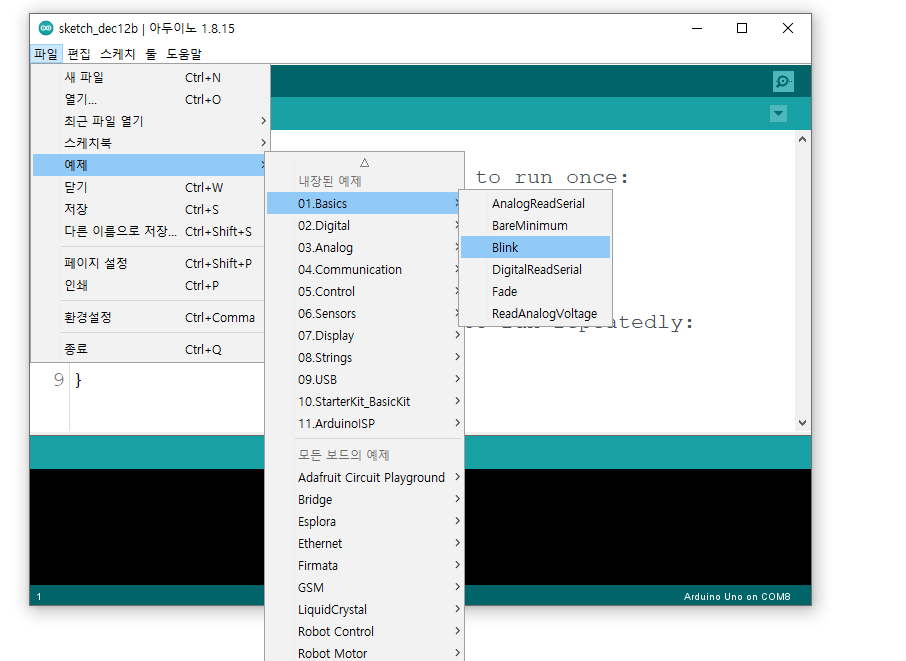Open Adafruit Circuit Playground examples
Image resolution: width=906 pixels, height=661 pixels.
(x=364, y=477)
